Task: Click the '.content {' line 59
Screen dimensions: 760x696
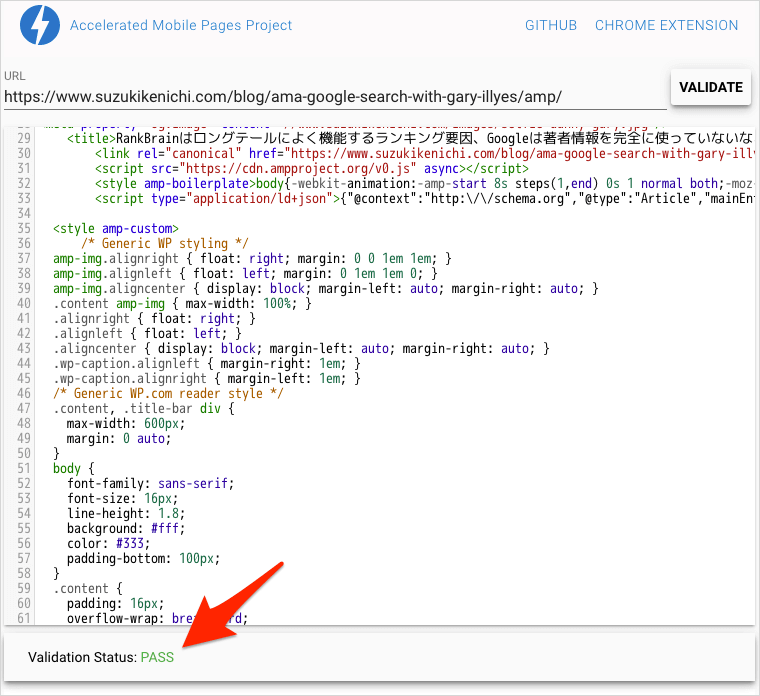Action: [x=88, y=589]
